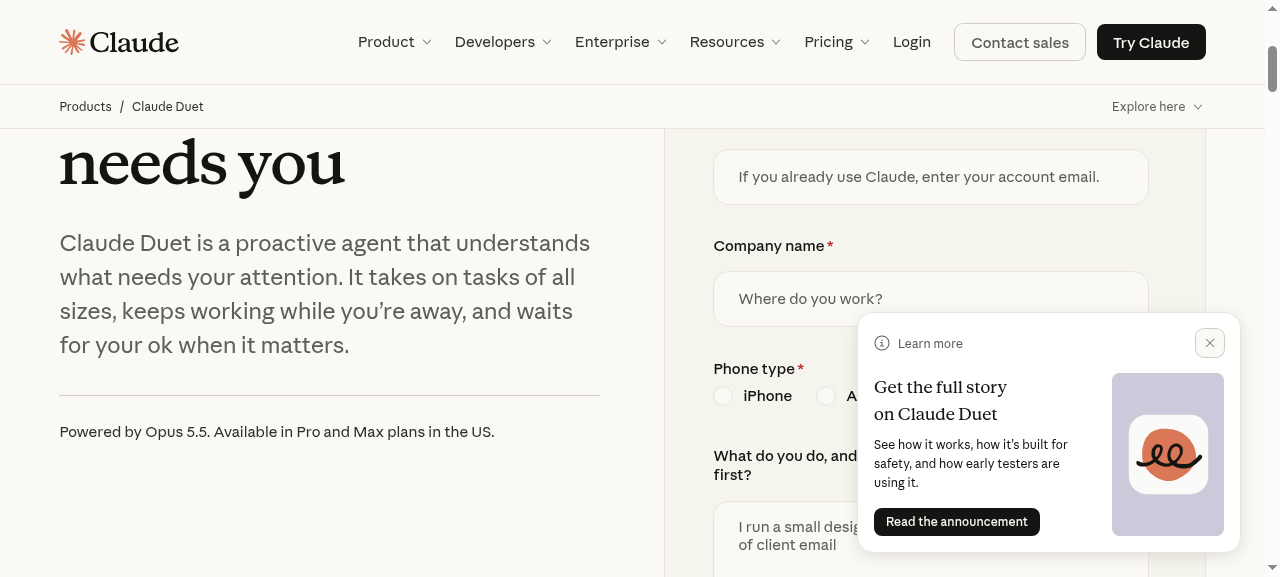
Task: Click the vertical scrollbar thumb
Action: tap(1273, 69)
